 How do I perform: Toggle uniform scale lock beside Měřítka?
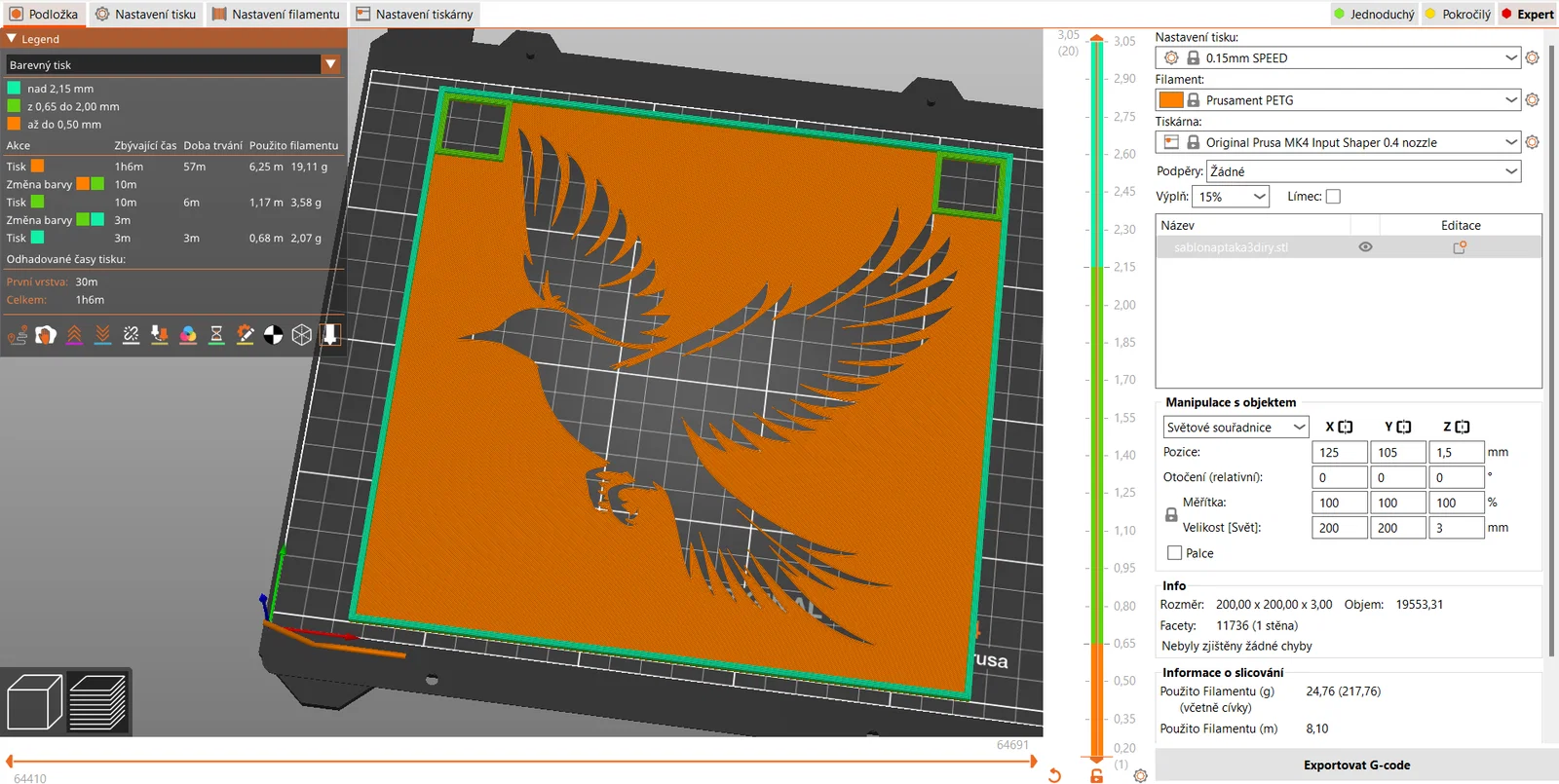(1171, 514)
